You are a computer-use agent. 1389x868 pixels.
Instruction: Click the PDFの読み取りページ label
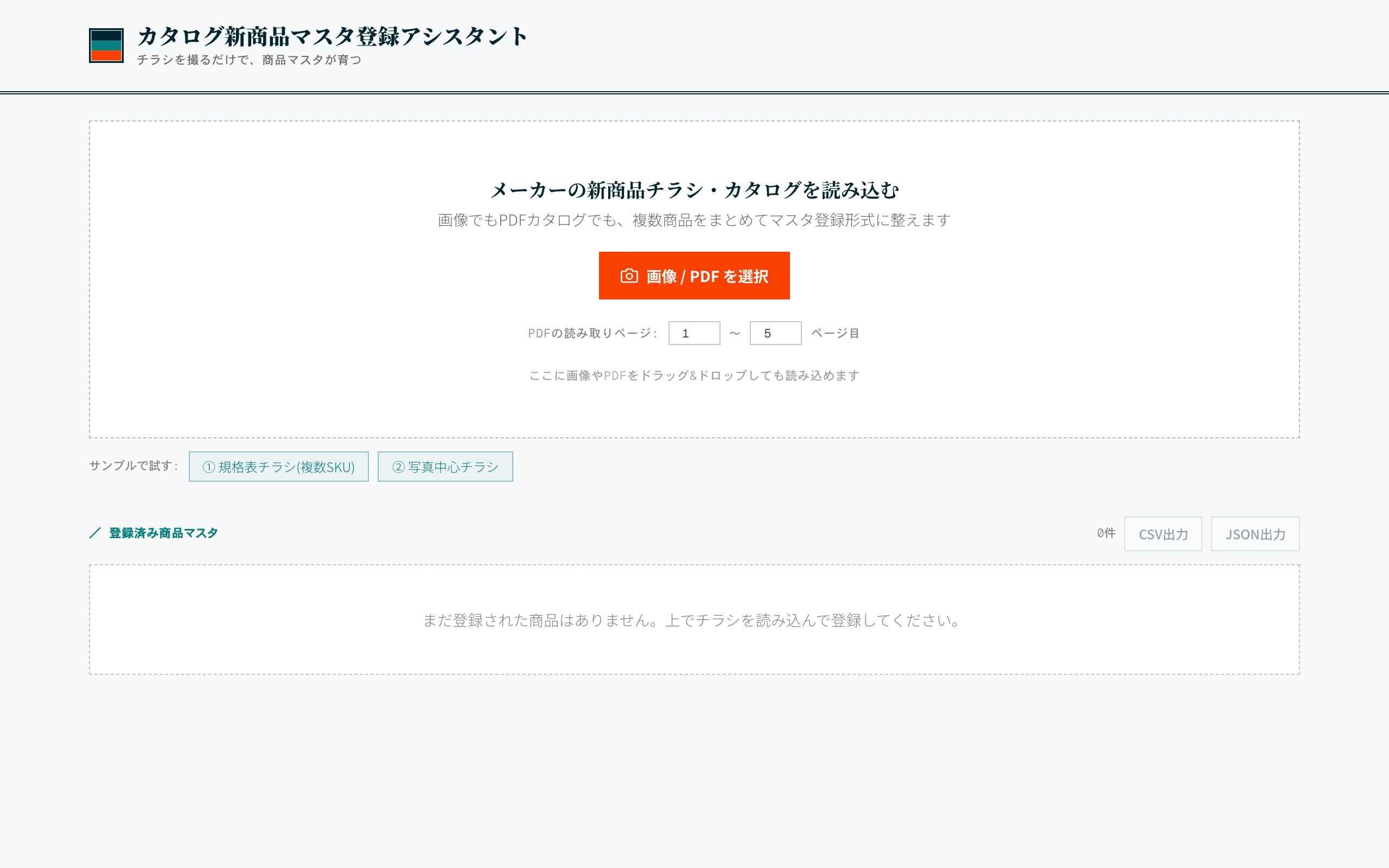(592, 334)
